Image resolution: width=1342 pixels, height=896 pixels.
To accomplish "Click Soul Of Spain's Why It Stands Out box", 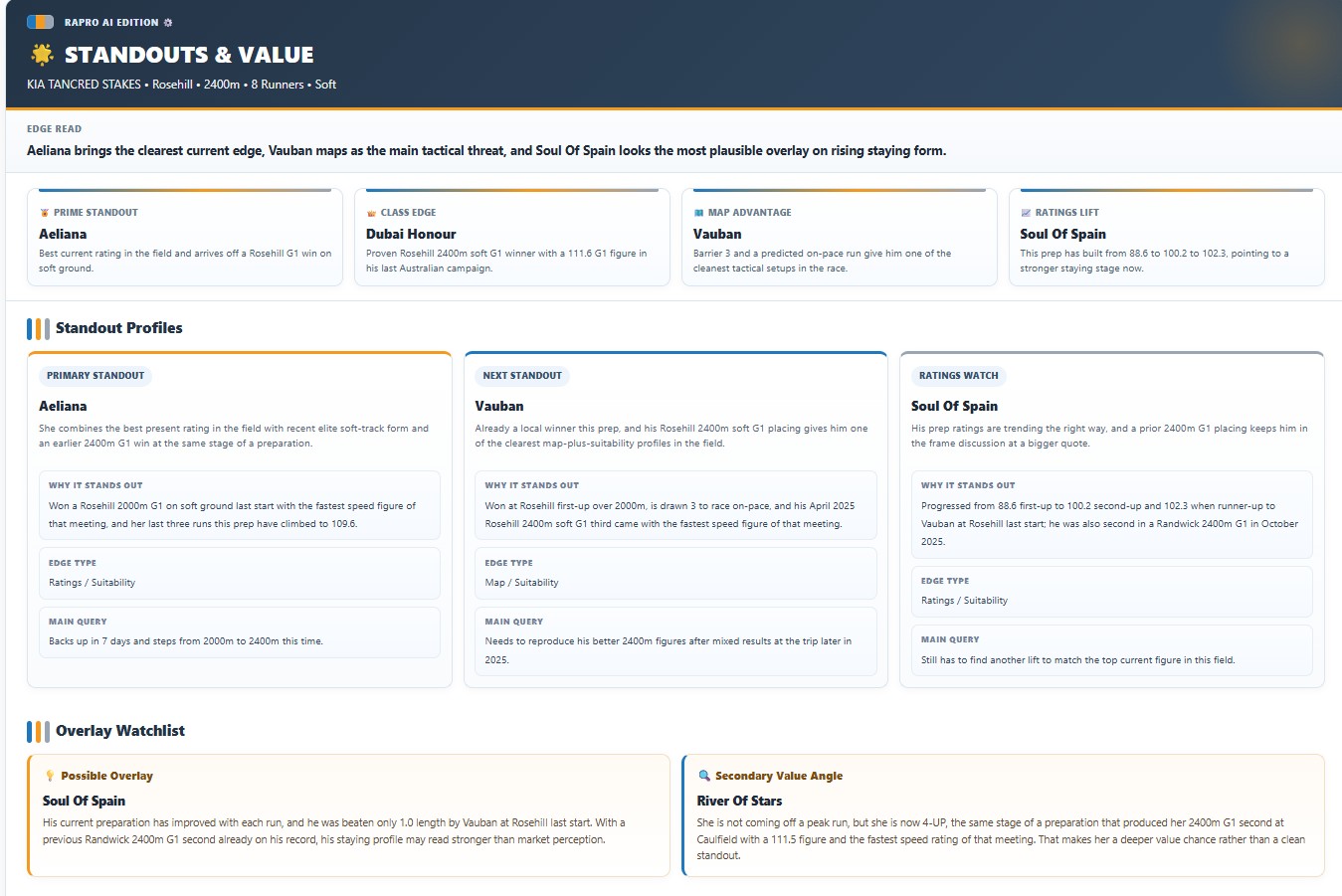I will (x=1111, y=514).
